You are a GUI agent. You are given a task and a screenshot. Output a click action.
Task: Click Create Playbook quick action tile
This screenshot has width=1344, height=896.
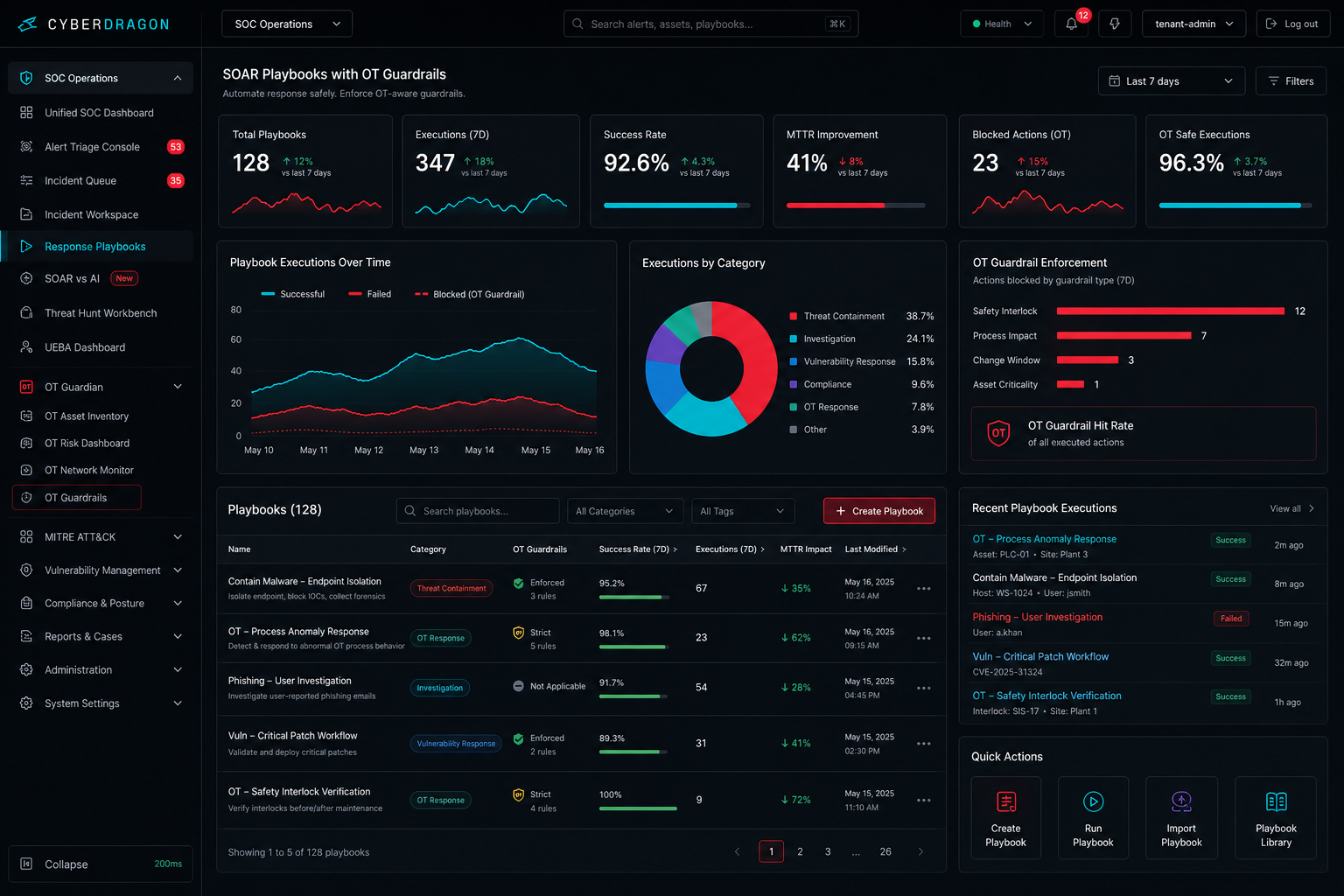click(x=1005, y=818)
